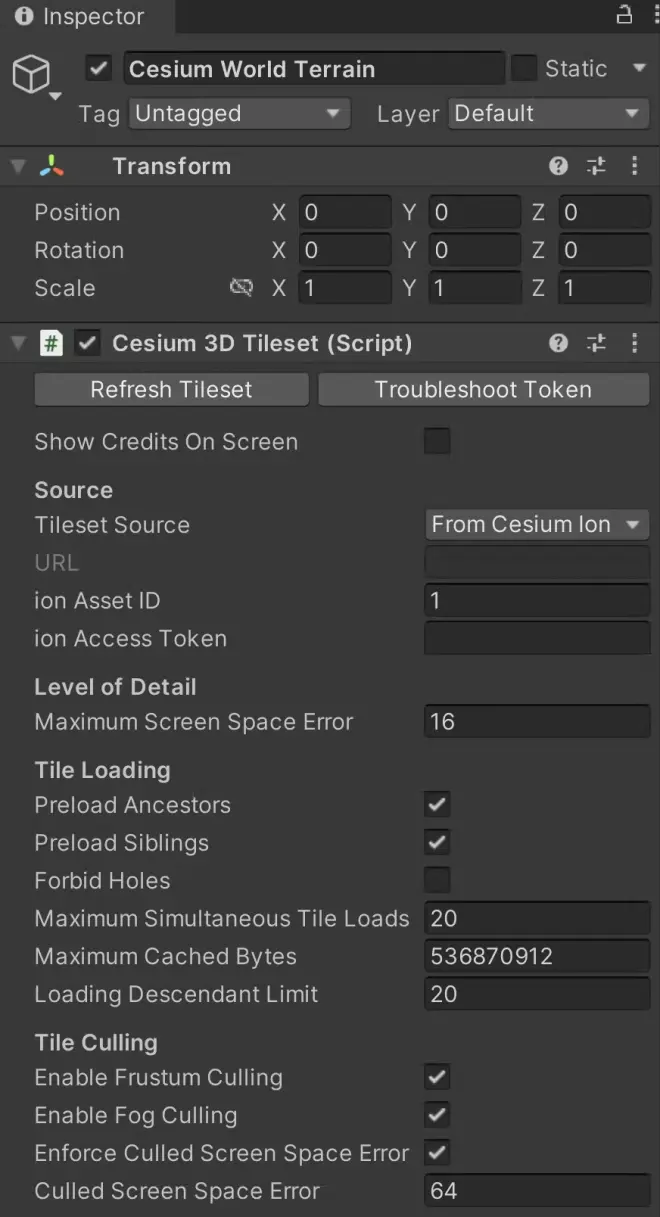This screenshot has height=1217, width=660.
Task: Open Cesium 3D Tileset help icon
Action: click(559, 344)
